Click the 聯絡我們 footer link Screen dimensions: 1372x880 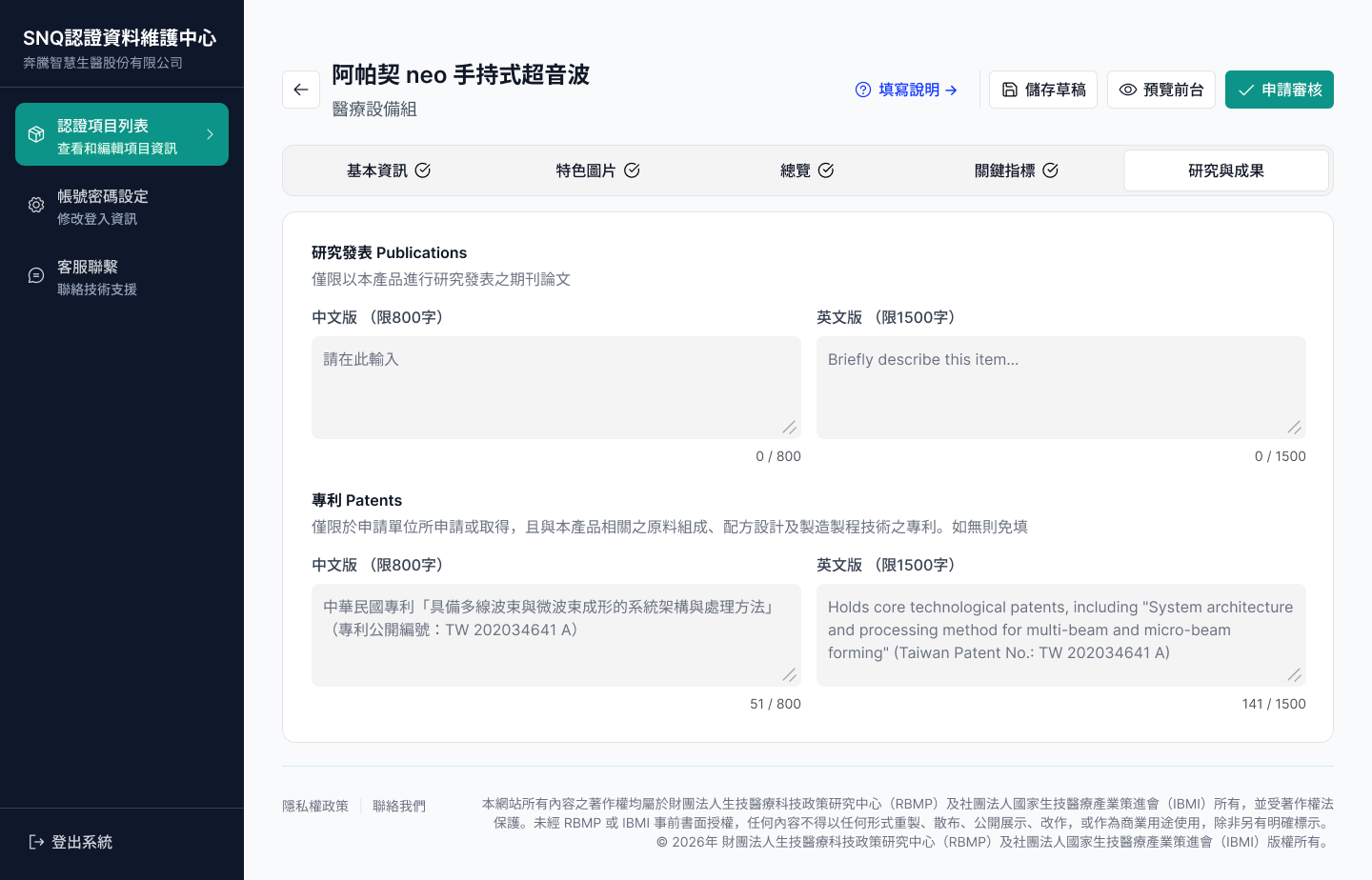pyautogui.click(x=399, y=805)
